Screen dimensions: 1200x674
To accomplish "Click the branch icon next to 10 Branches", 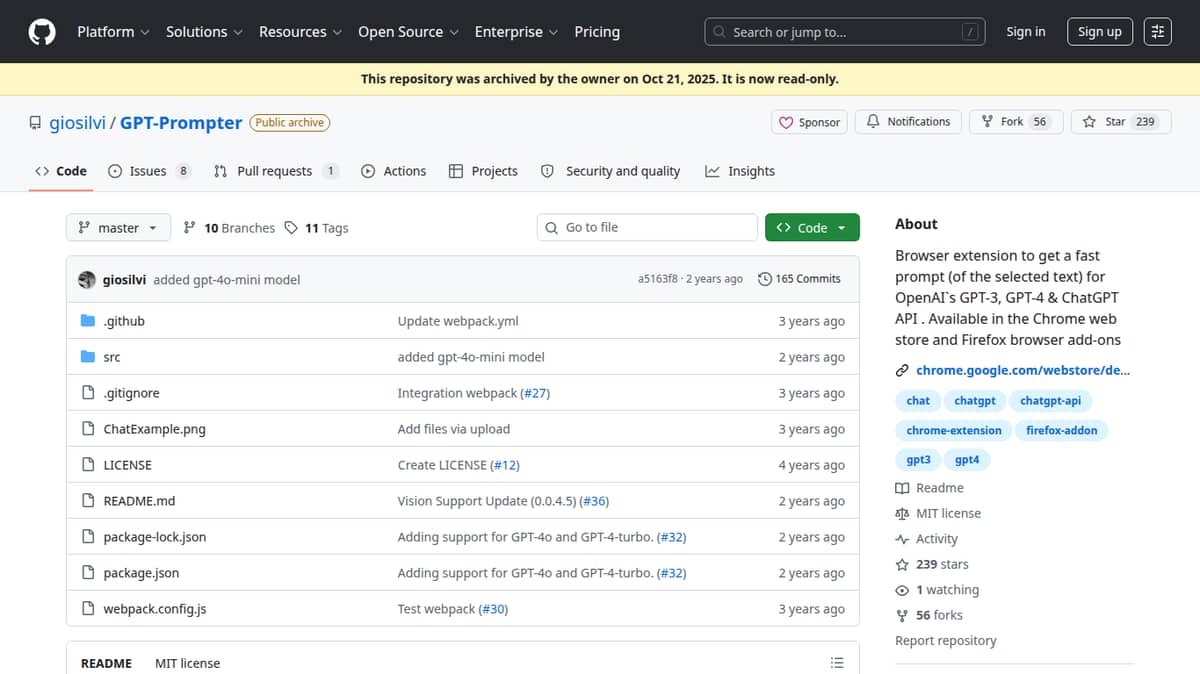I will click(x=190, y=228).
